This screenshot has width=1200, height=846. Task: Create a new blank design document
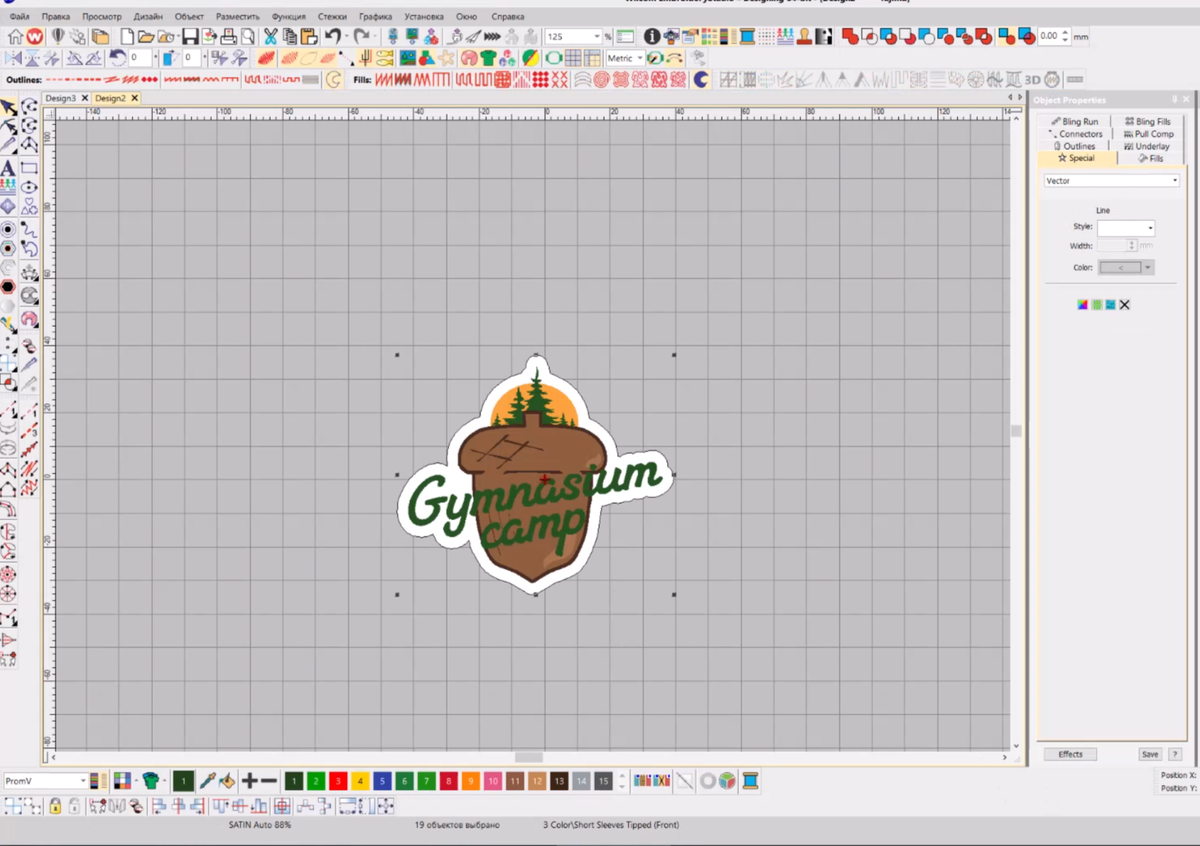point(127,36)
